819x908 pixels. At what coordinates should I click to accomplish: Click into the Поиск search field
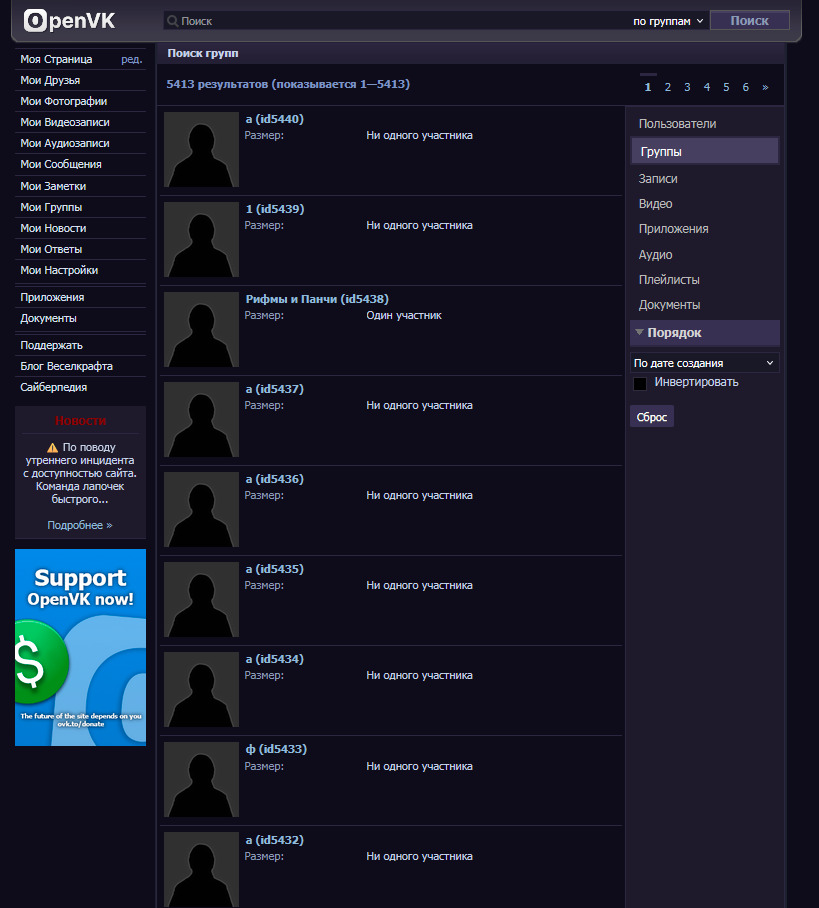pos(400,20)
